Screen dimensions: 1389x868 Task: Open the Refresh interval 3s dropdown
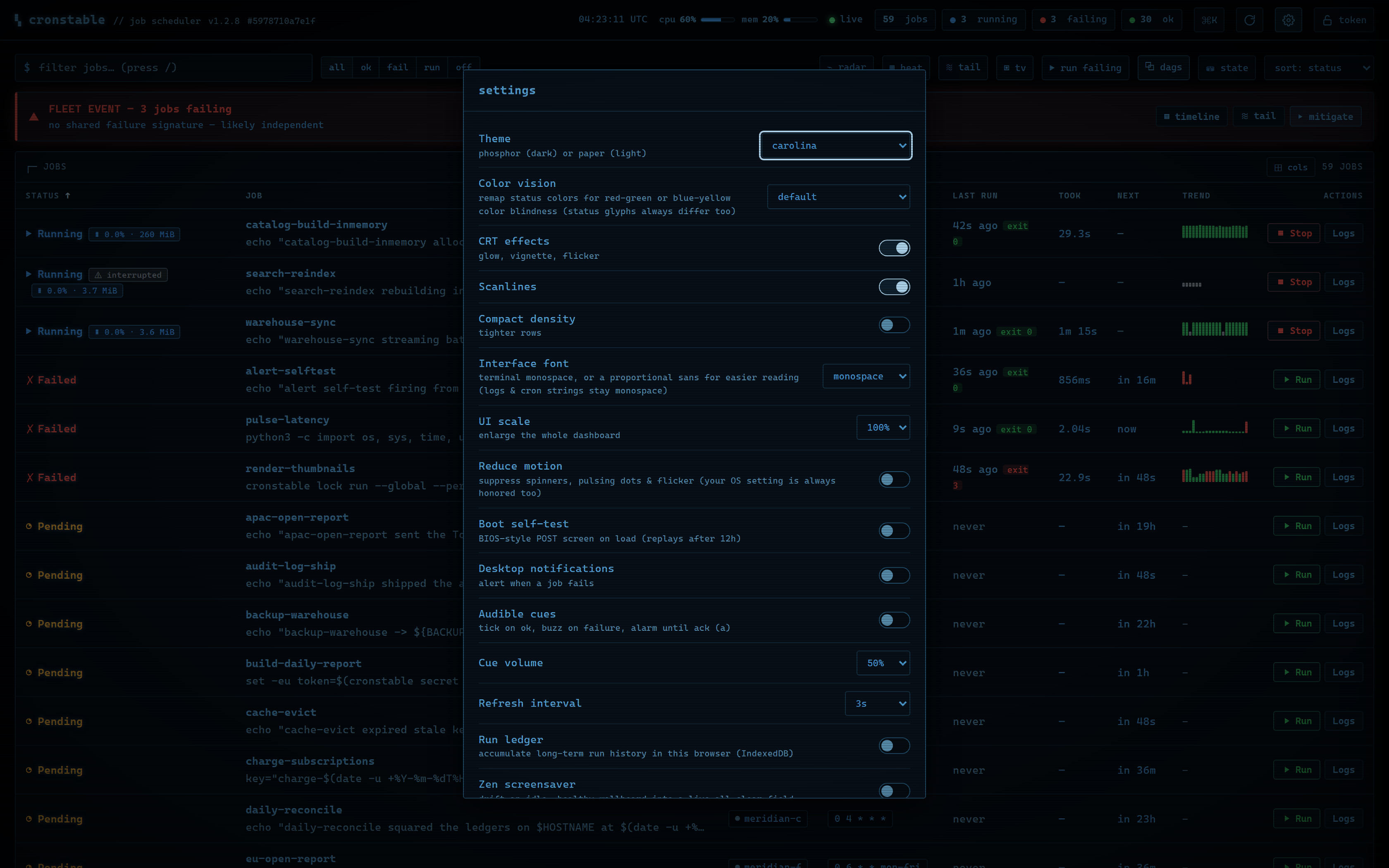[x=878, y=704]
